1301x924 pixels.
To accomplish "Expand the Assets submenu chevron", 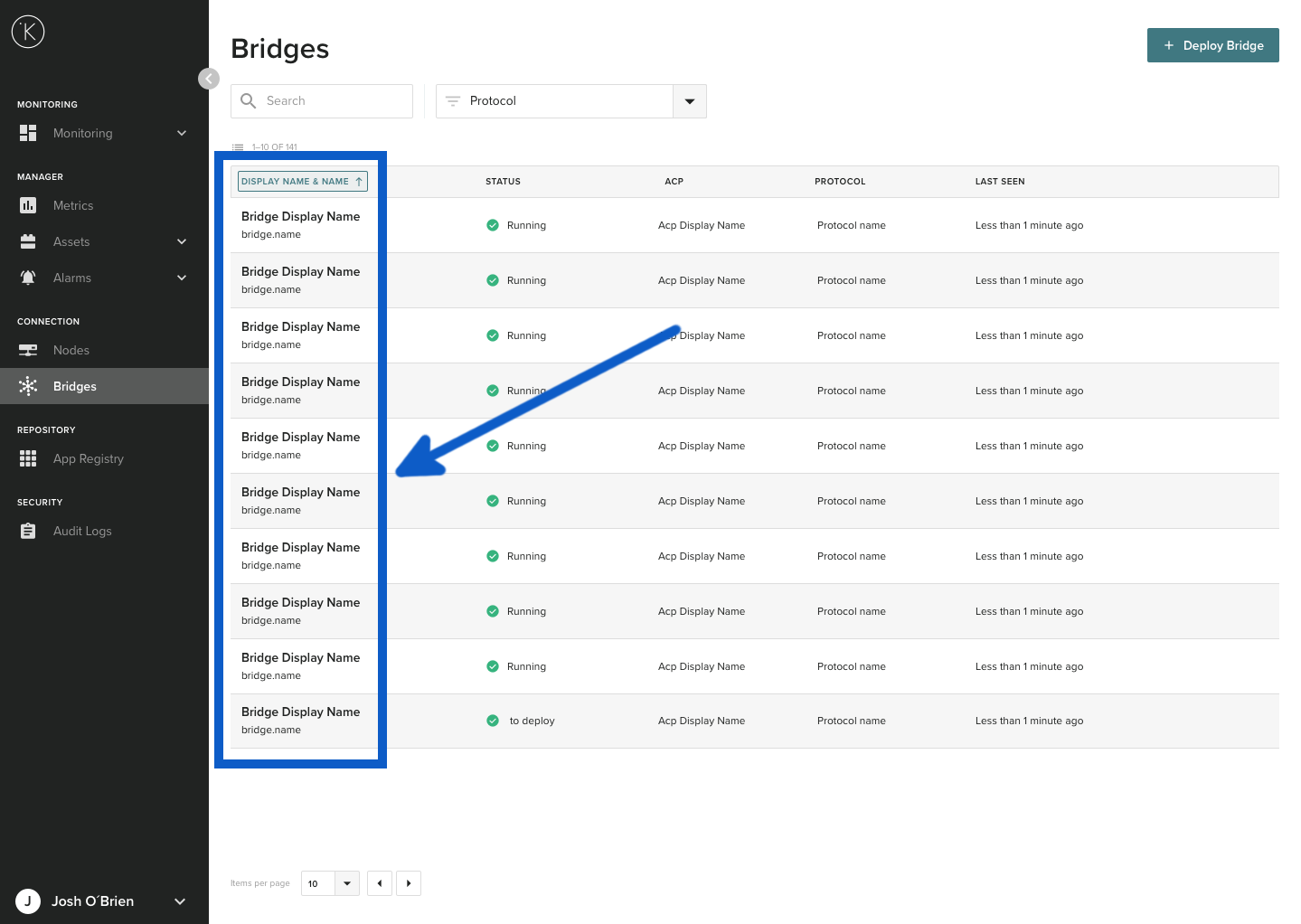I will point(182,241).
